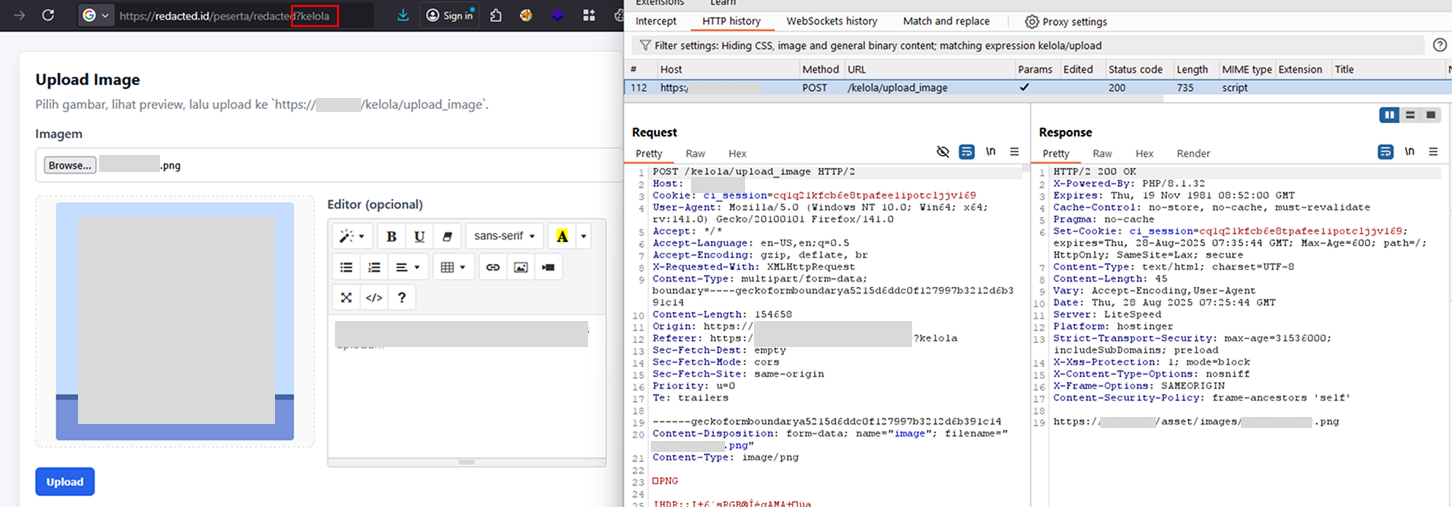1452x507 pixels.
Task: Insert a hyperlink with the link icon
Action: click(493, 267)
